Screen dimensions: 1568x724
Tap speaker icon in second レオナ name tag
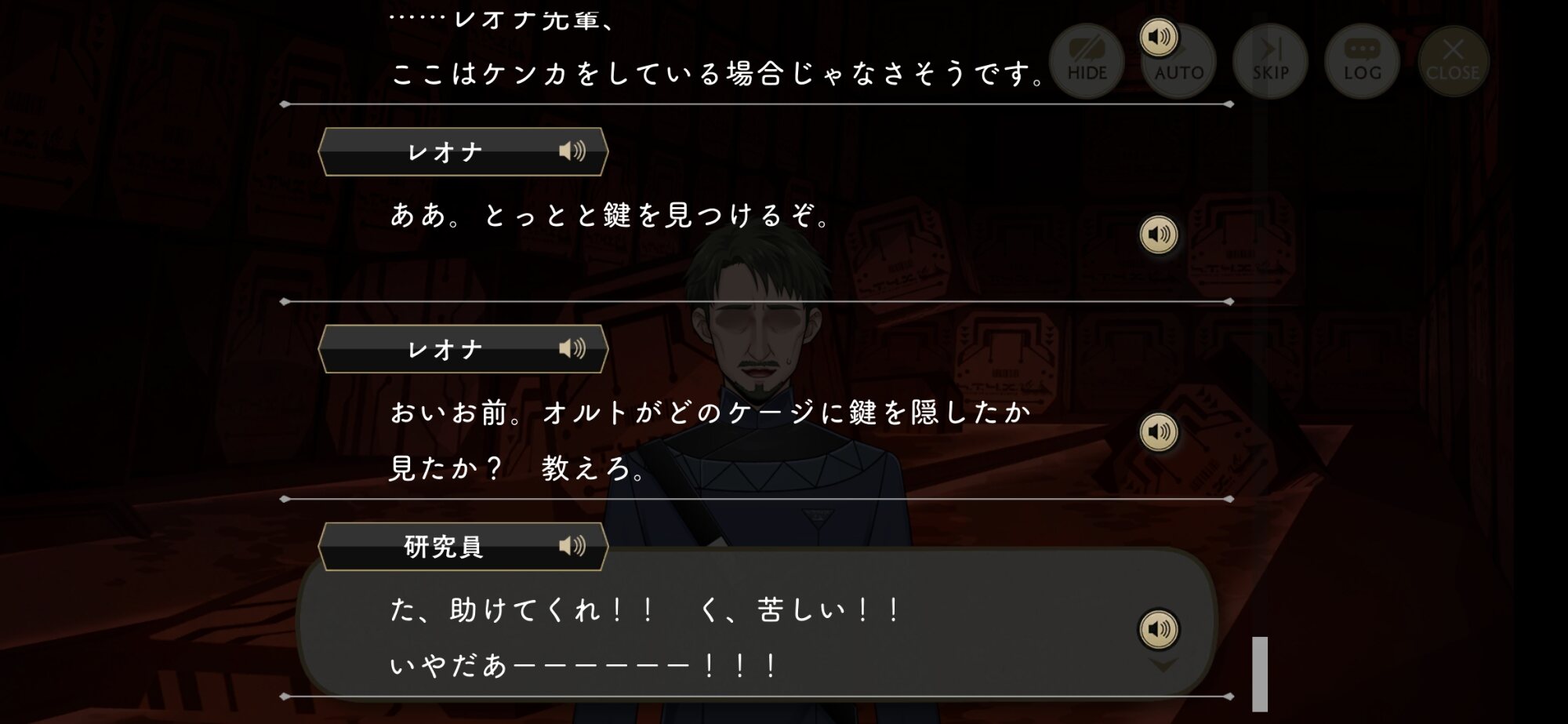coord(572,348)
